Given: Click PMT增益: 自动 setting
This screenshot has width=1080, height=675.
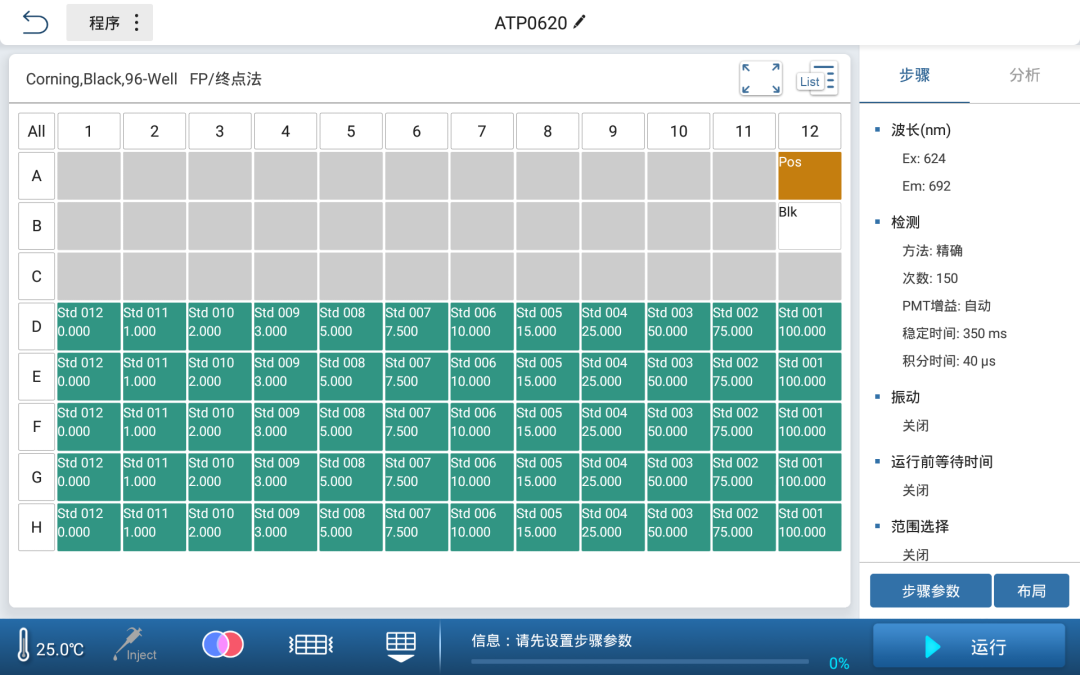Looking at the screenshot, I should 946,306.
